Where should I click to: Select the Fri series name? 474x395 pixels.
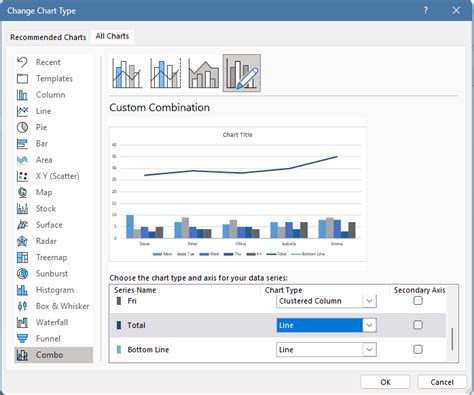[x=132, y=301]
